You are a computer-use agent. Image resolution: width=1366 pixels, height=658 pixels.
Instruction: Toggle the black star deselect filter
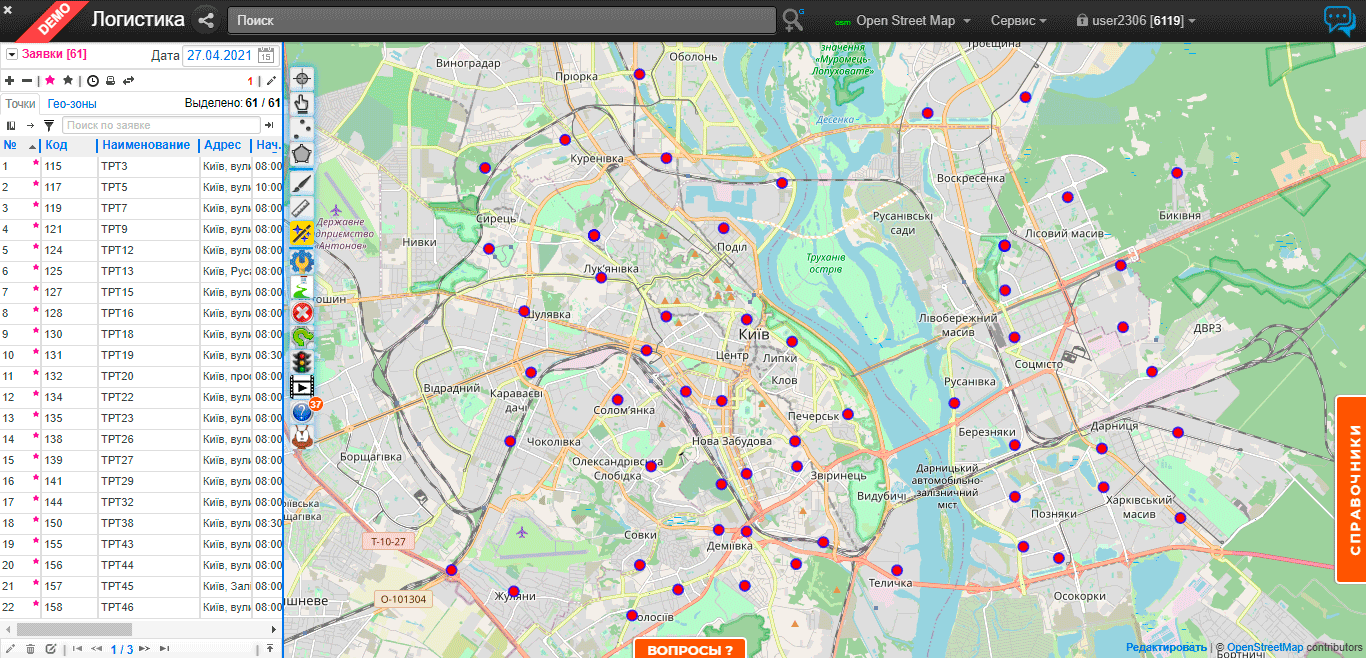click(x=68, y=80)
